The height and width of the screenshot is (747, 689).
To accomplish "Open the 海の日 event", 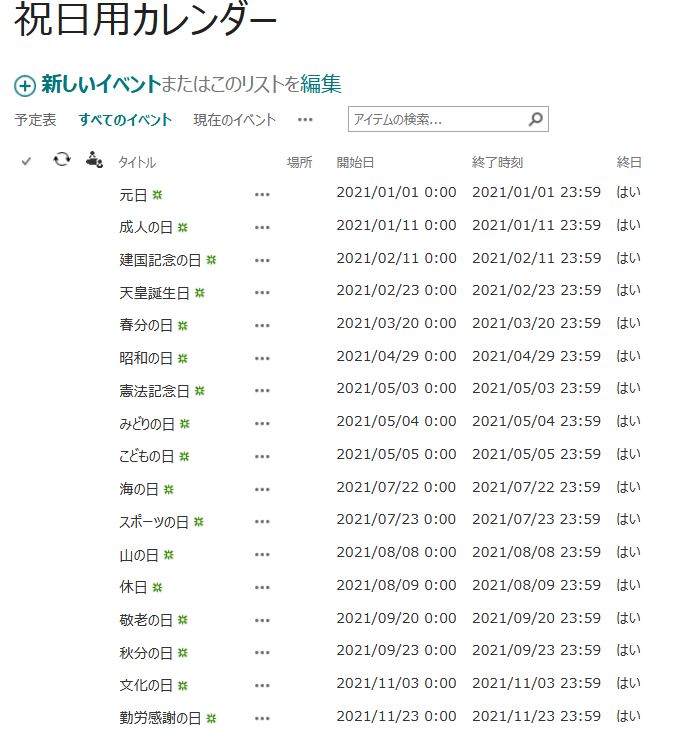I will (x=139, y=490).
